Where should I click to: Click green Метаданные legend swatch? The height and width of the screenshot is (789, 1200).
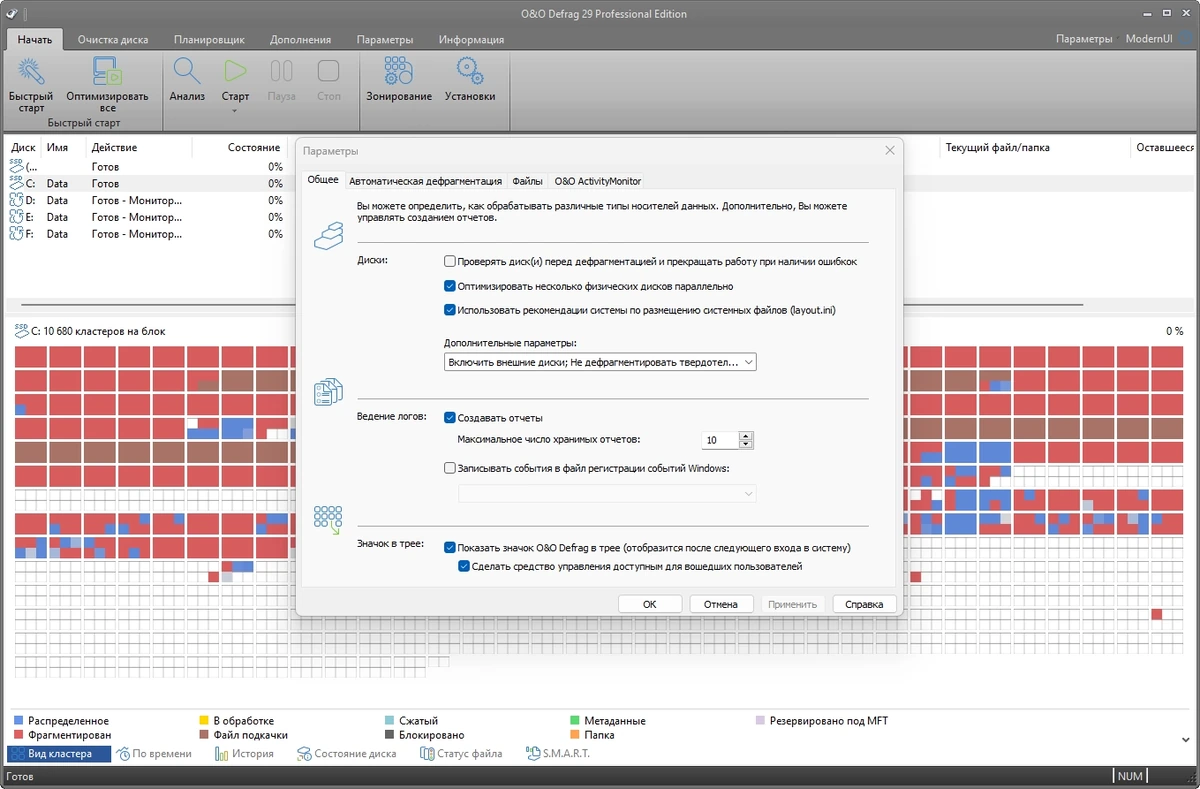575,720
